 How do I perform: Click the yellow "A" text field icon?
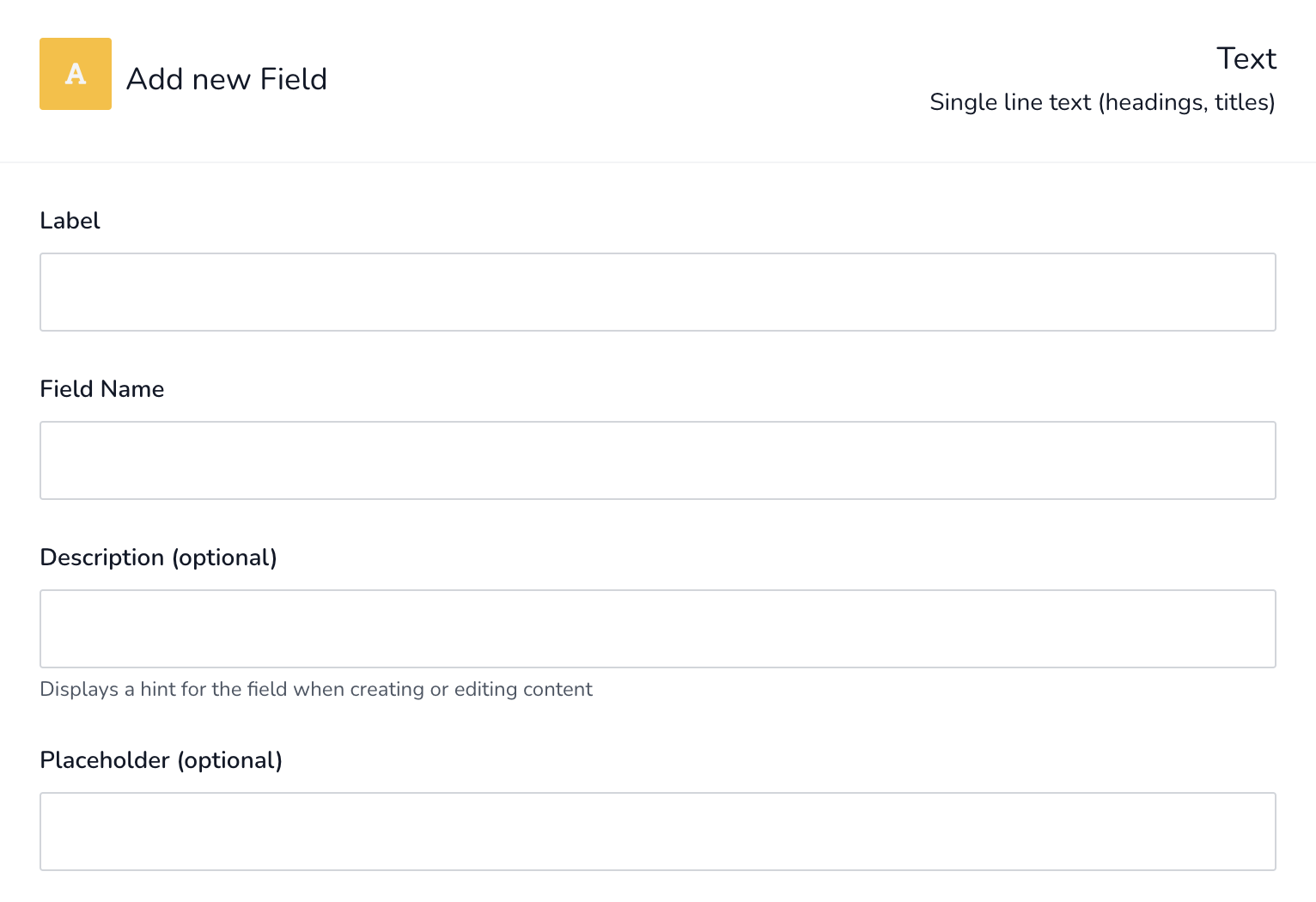[x=76, y=74]
